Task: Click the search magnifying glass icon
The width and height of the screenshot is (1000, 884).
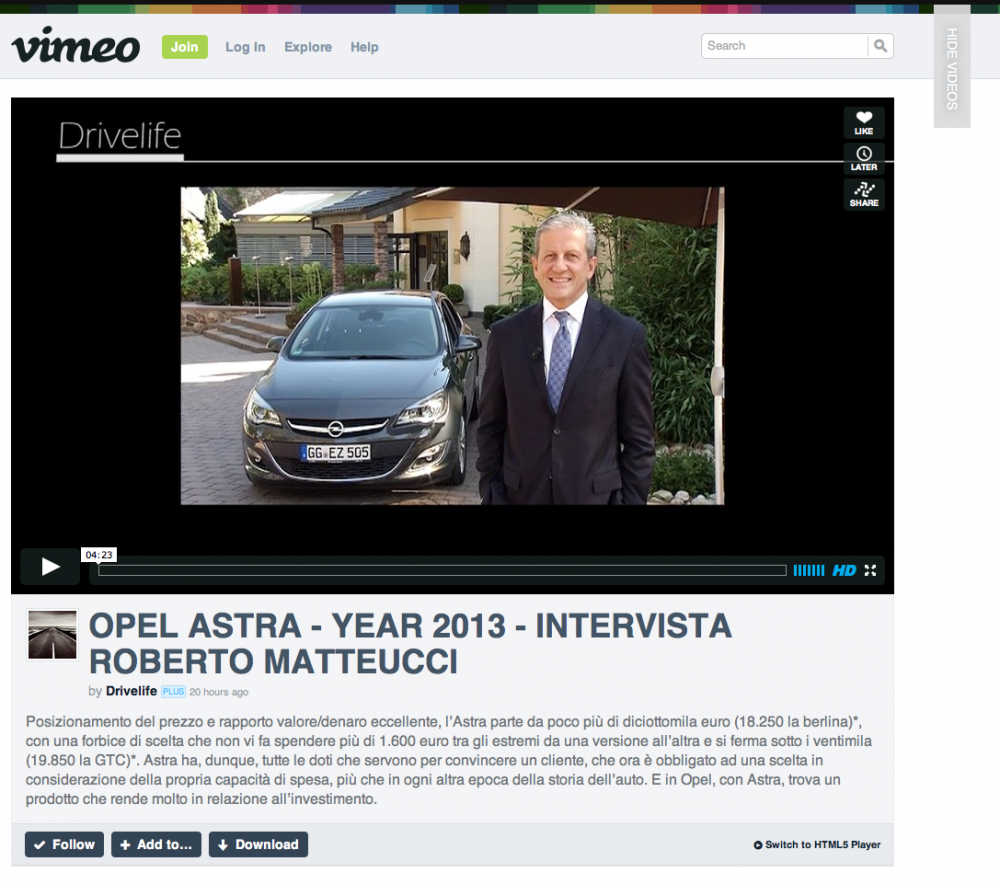Action: [x=880, y=45]
